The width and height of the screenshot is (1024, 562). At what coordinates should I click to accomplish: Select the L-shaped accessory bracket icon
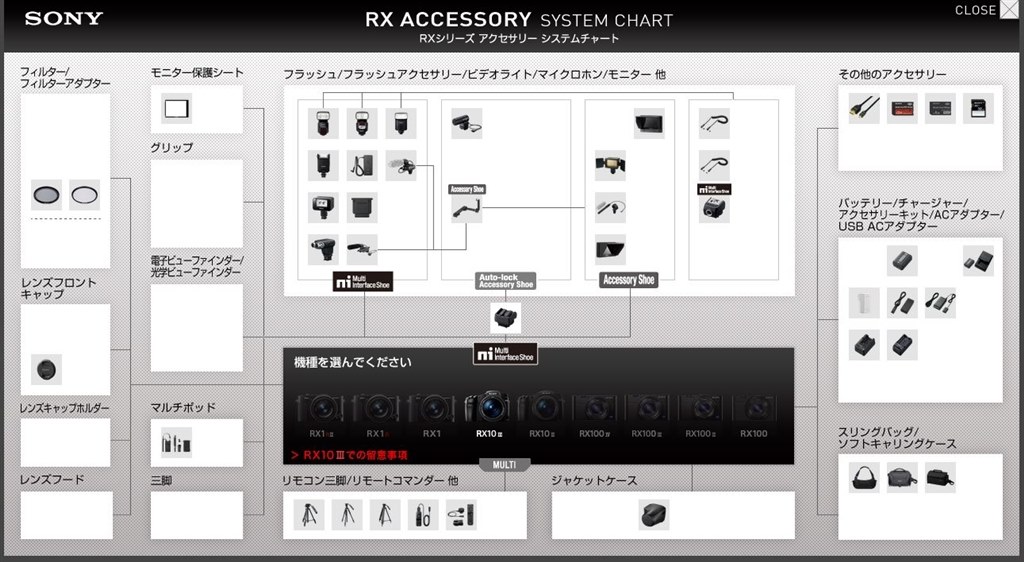point(467,209)
